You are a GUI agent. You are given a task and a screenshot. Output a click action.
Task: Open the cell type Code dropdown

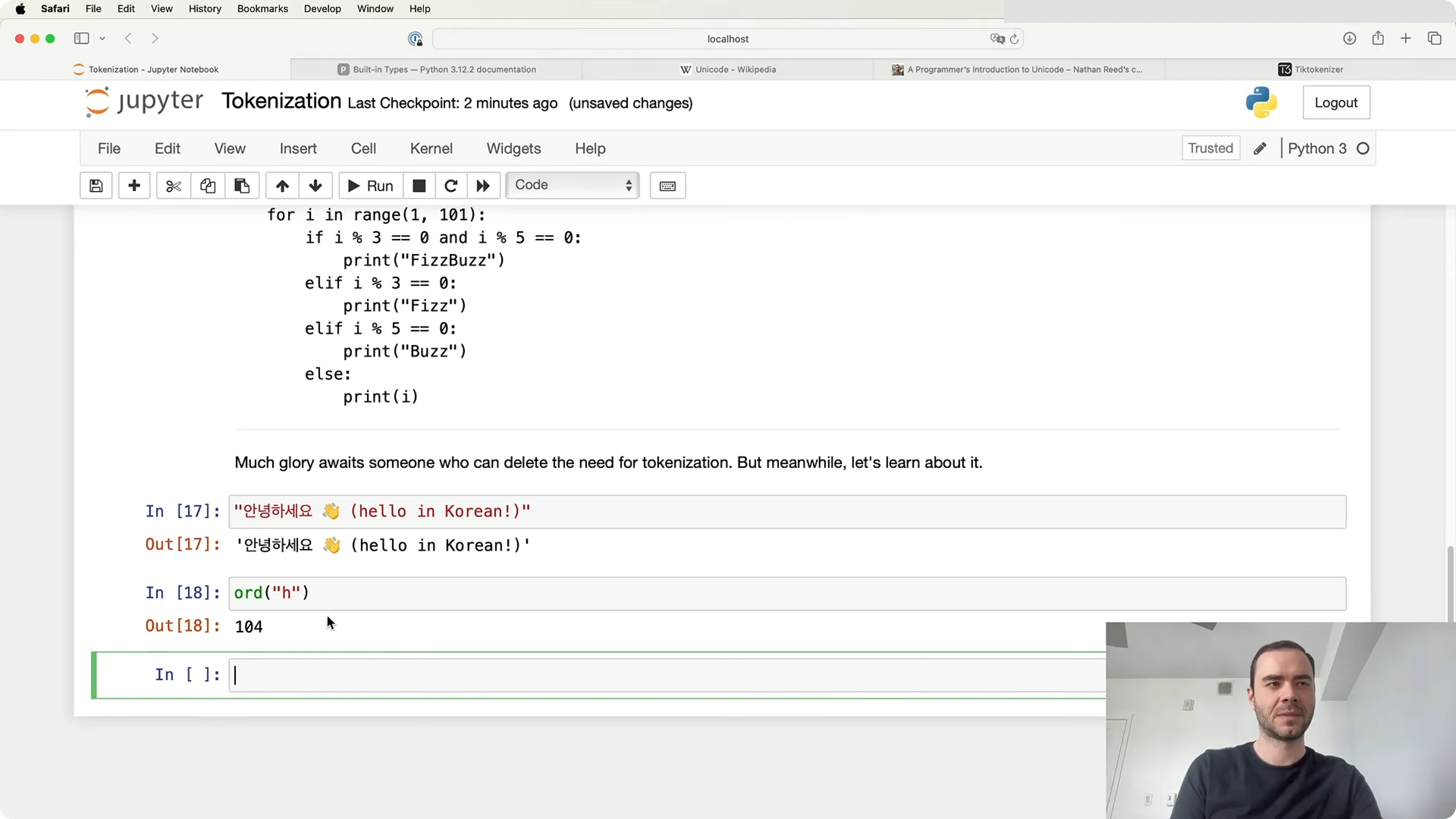tap(573, 185)
